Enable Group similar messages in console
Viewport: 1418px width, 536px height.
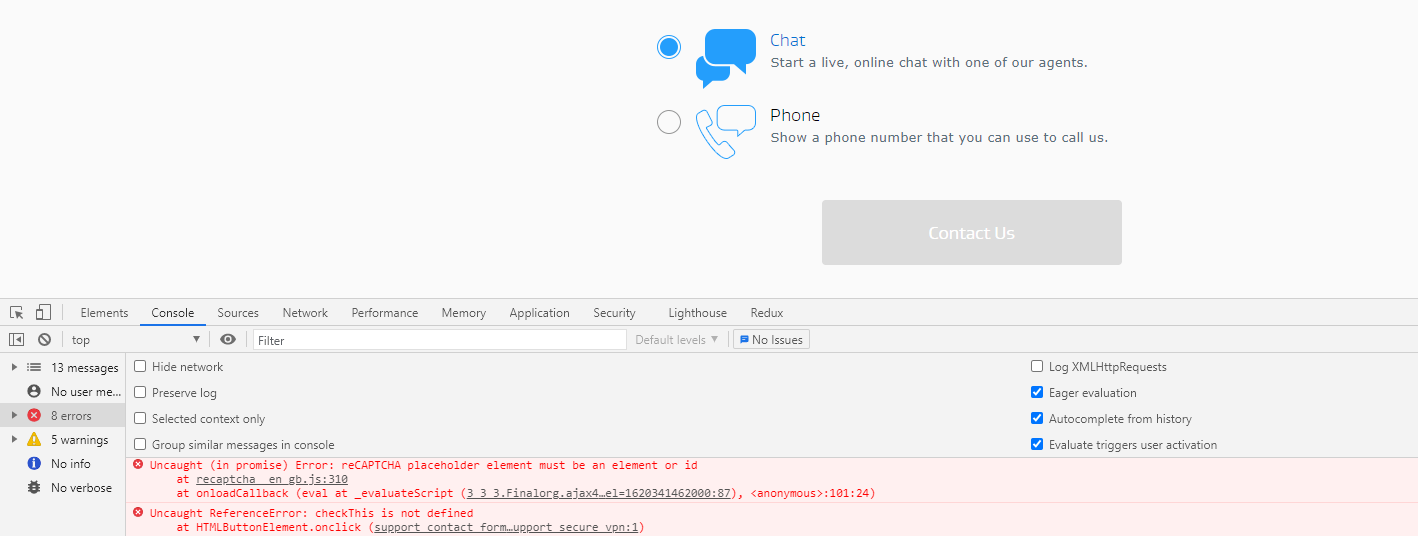[x=140, y=445]
